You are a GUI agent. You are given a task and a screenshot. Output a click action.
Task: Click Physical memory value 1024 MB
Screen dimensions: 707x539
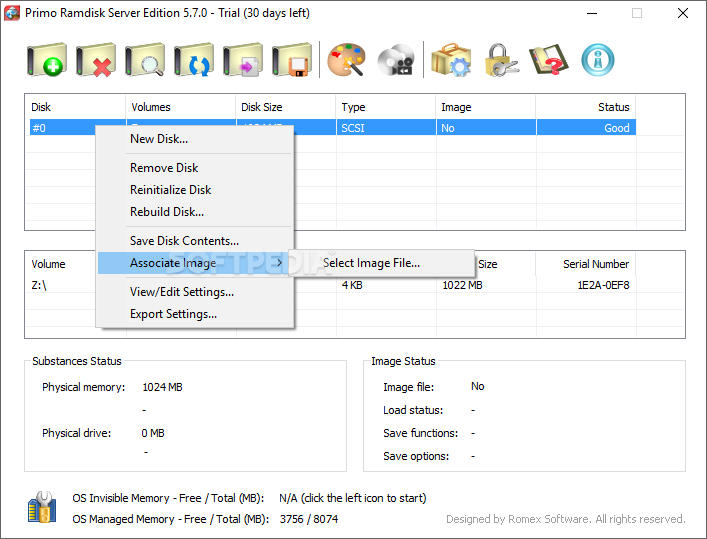(162, 387)
